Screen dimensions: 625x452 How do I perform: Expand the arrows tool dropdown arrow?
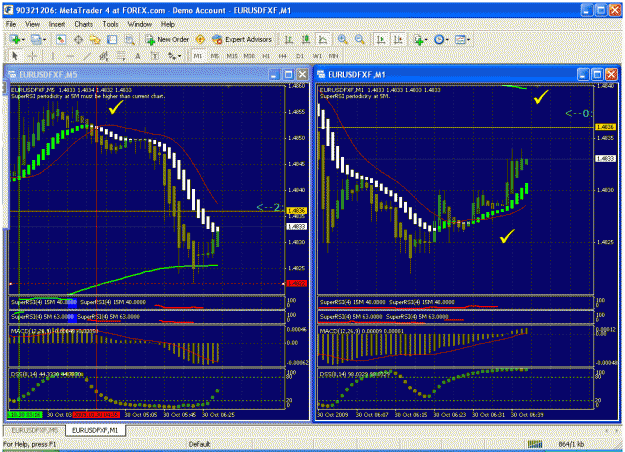pyautogui.click(x=179, y=57)
